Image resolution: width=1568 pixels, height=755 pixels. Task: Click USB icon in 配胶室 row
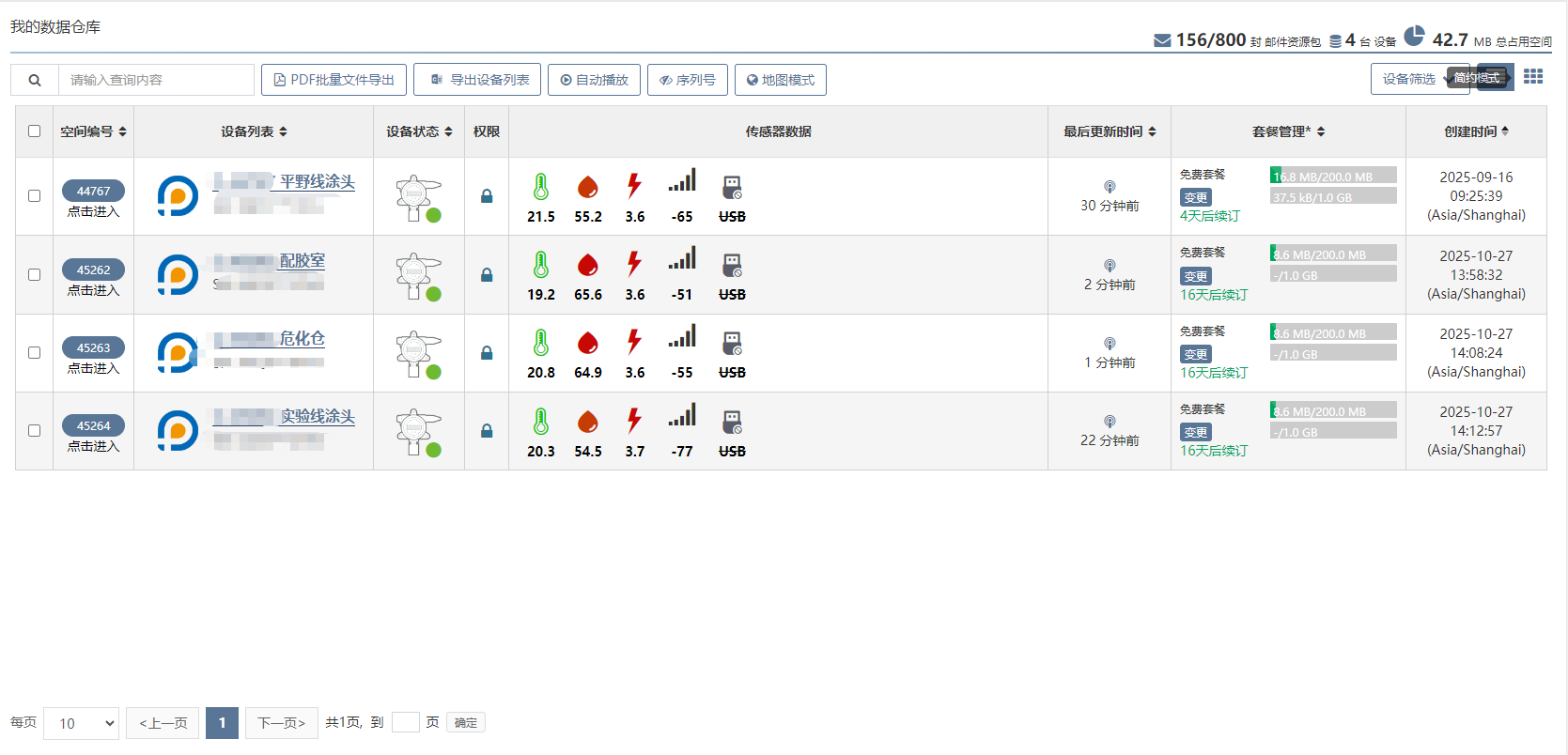[x=732, y=266]
